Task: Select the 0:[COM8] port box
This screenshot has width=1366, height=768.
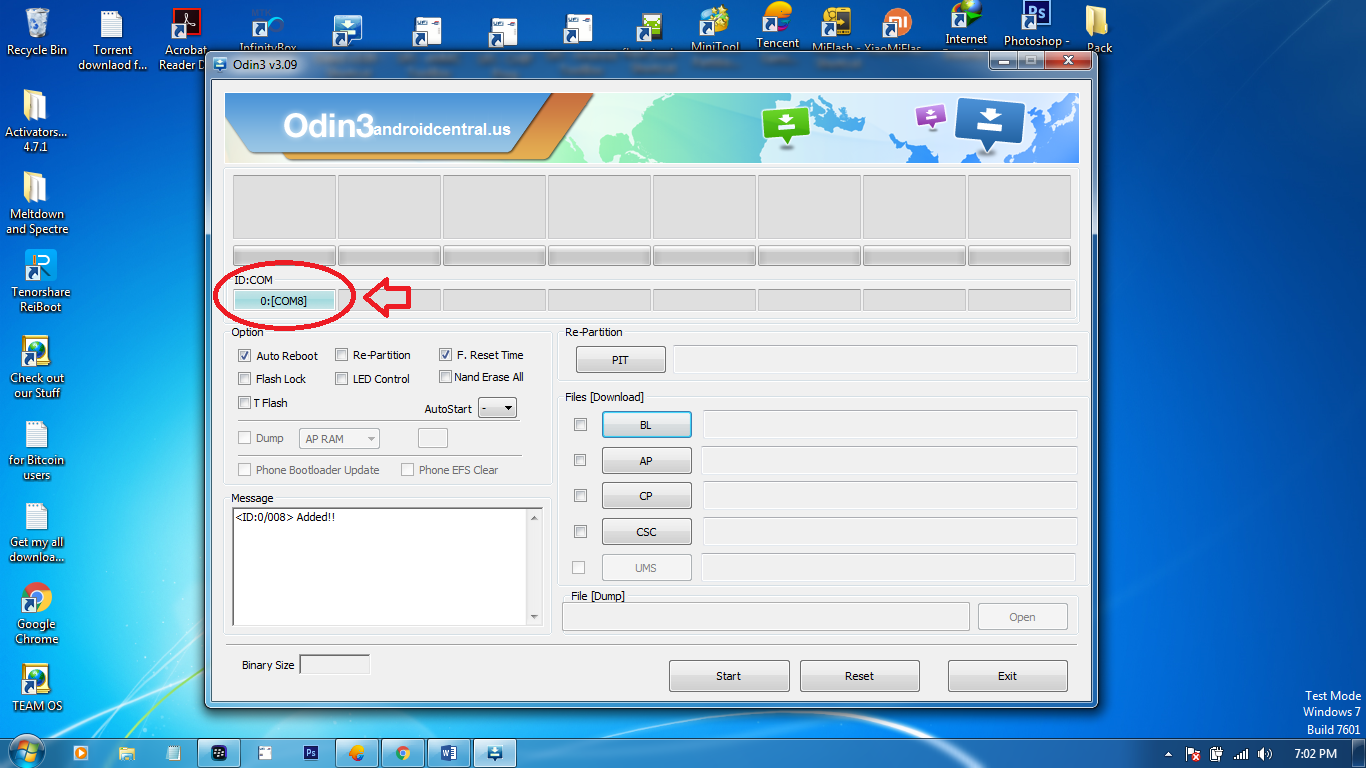Action: click(x=284, y=300)
